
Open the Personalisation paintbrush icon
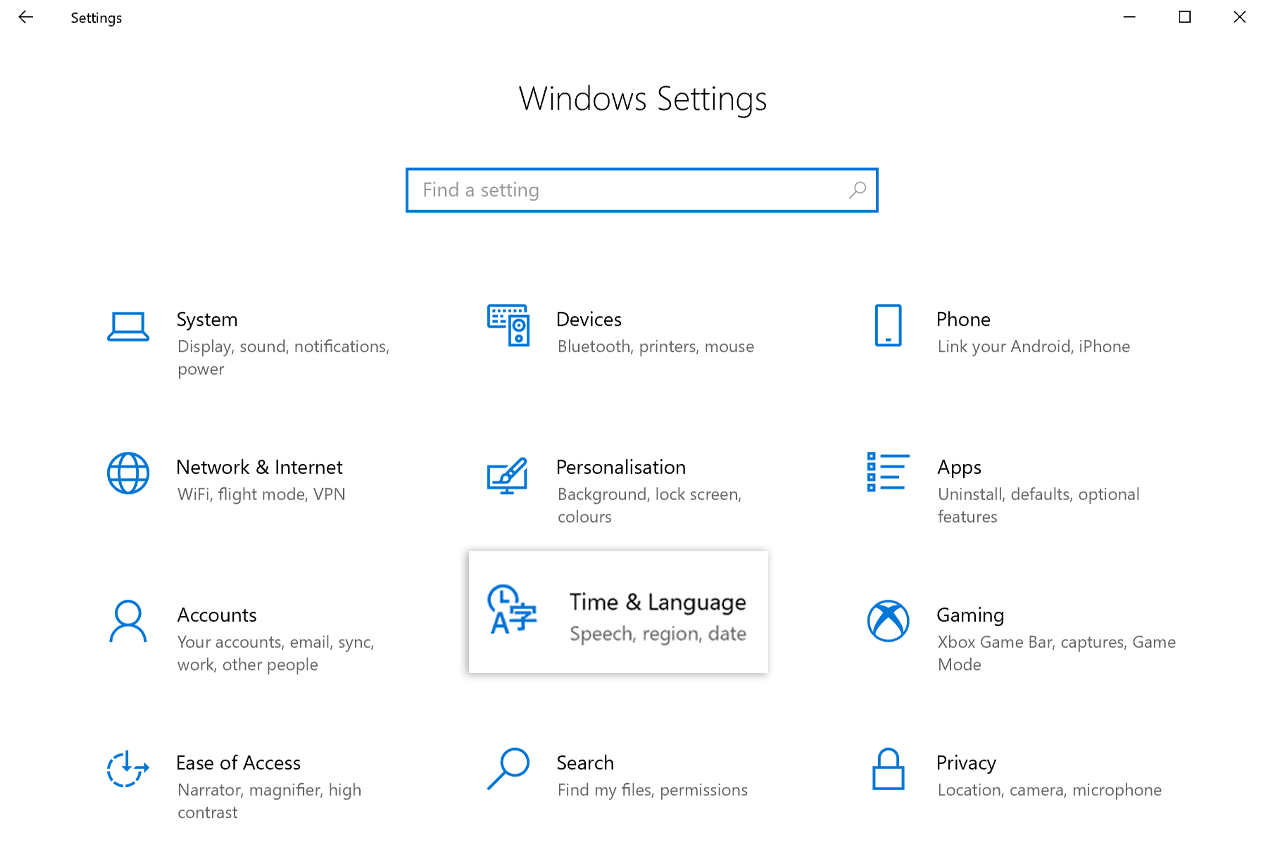coord(507,475)
